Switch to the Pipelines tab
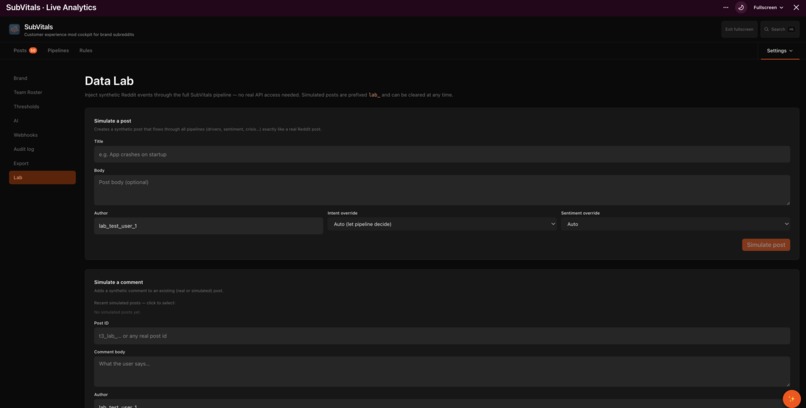Image resolution: width=806 pixels, height=408 pixels. (58, 50)
